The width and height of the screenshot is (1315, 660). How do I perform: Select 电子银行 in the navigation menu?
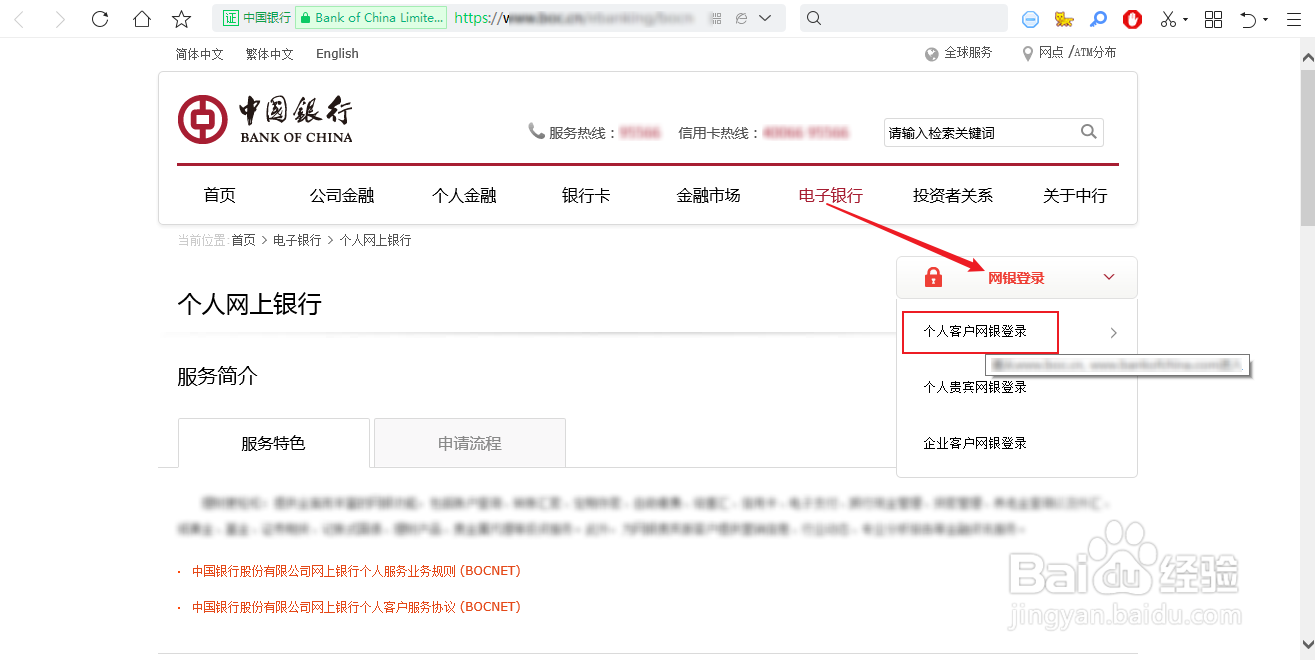click(830, 195)
